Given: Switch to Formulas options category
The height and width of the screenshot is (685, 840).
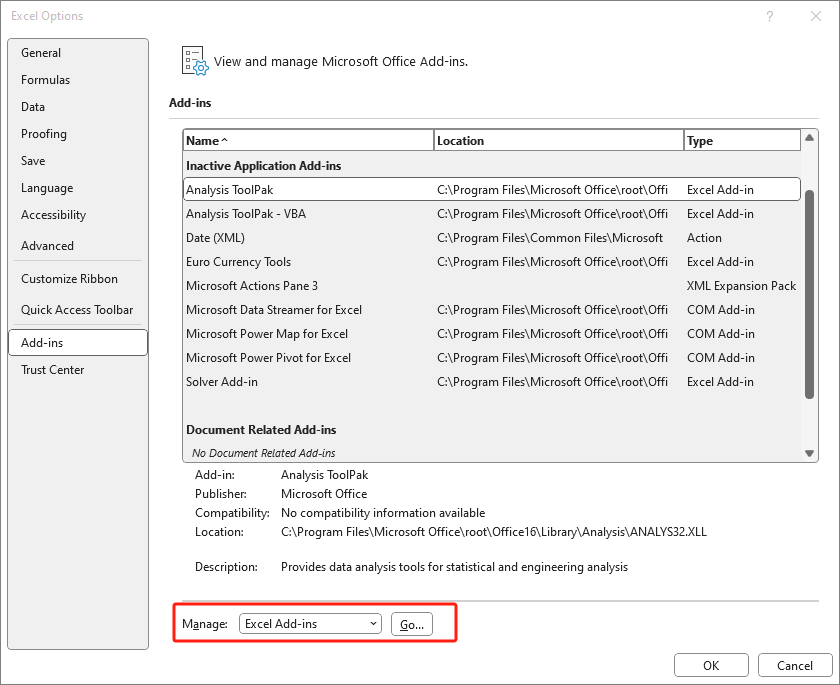Looking at the screenshot, I should click(x=45, y=80).
